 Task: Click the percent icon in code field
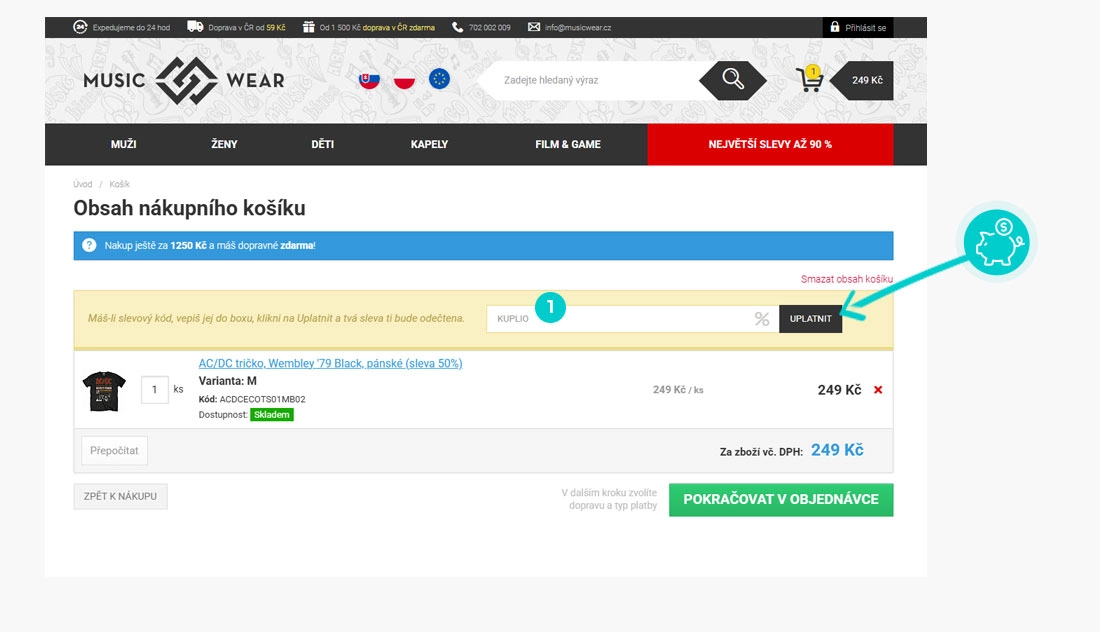click(762, 319)
